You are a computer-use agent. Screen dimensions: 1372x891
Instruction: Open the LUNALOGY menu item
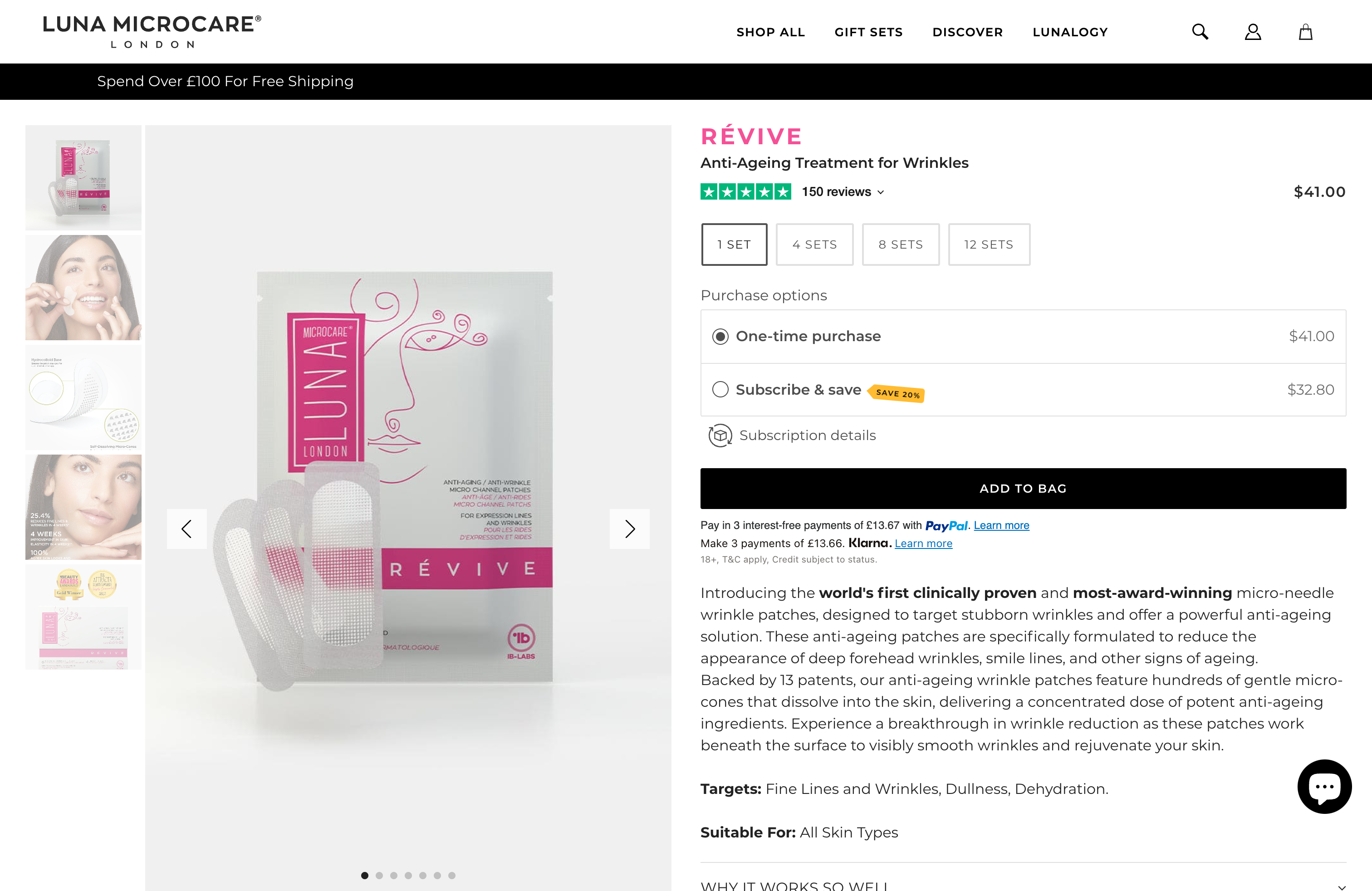click(1070, 32)
